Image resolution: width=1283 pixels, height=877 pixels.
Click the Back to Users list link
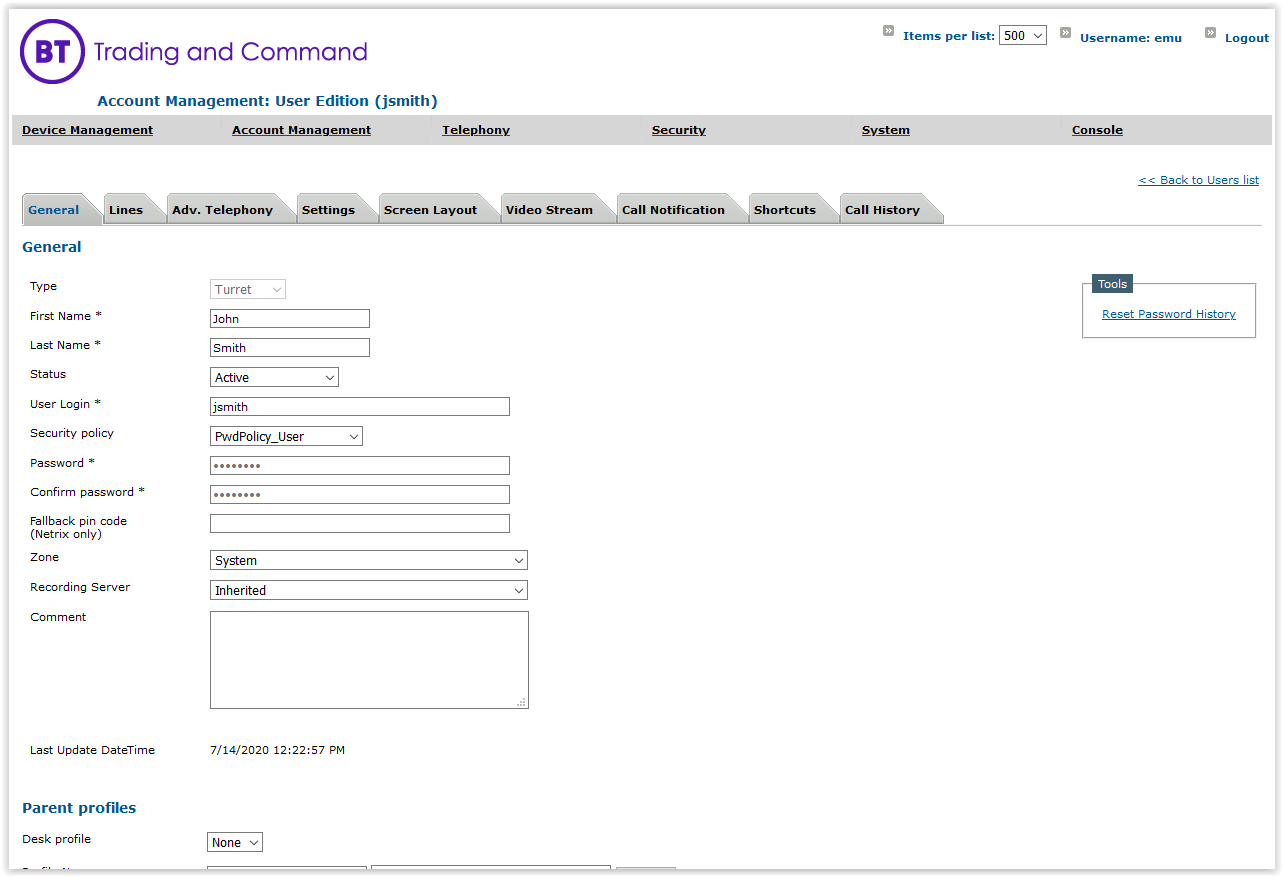1198,180
